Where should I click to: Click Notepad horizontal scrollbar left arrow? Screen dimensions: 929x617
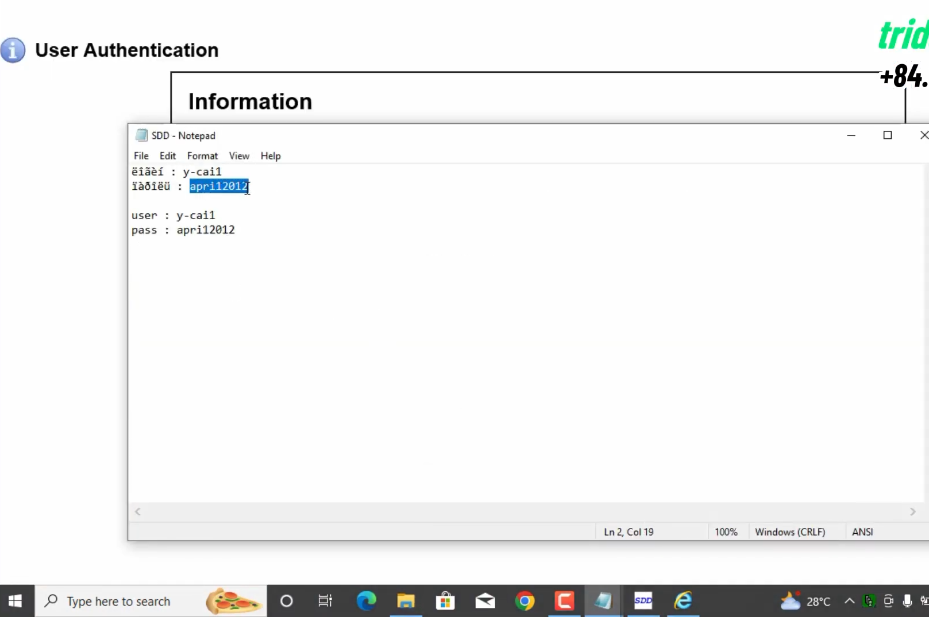pyautogui.click(x=137, y=511)
